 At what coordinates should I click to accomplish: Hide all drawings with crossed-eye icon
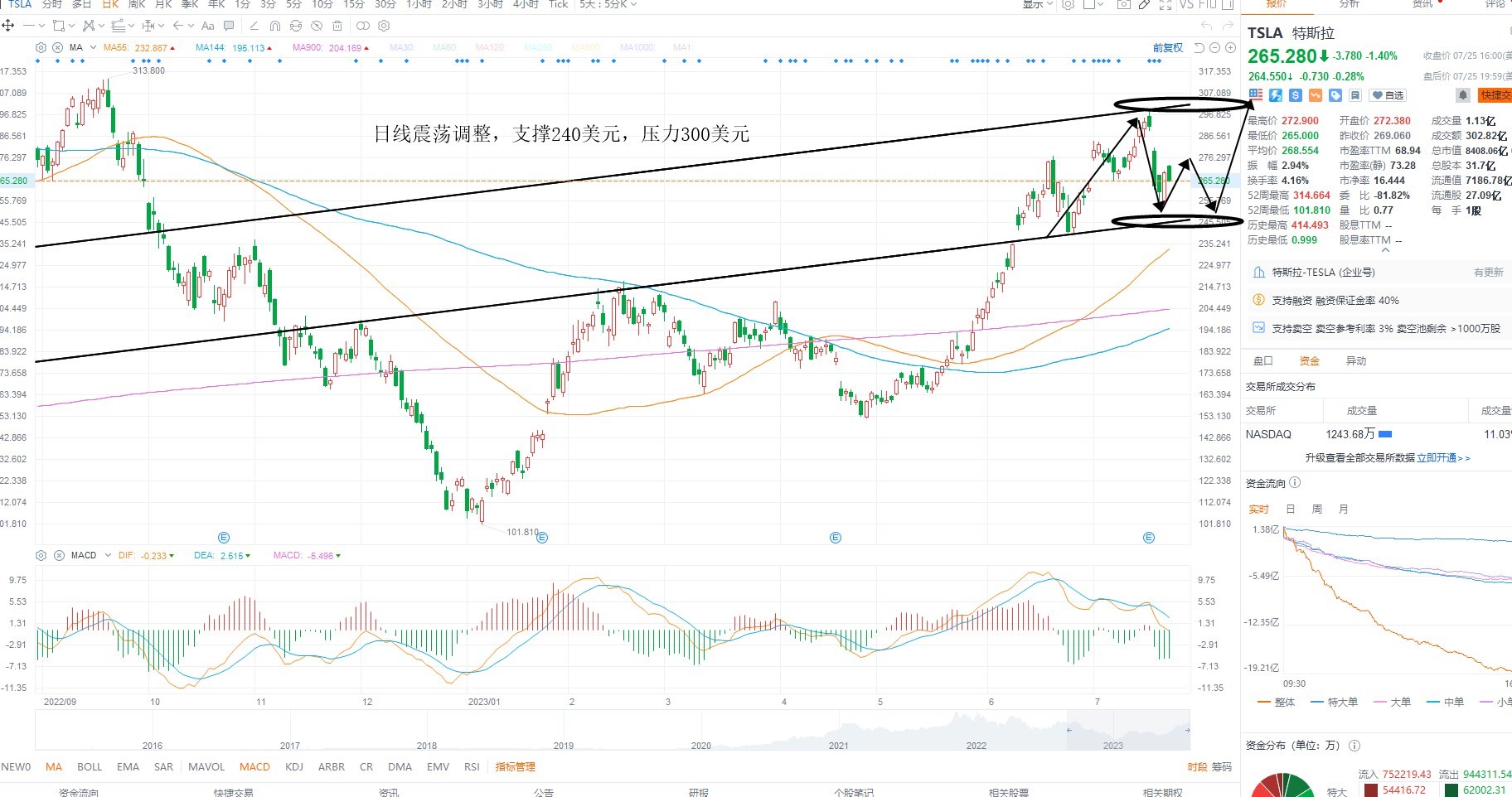(317, 26)
